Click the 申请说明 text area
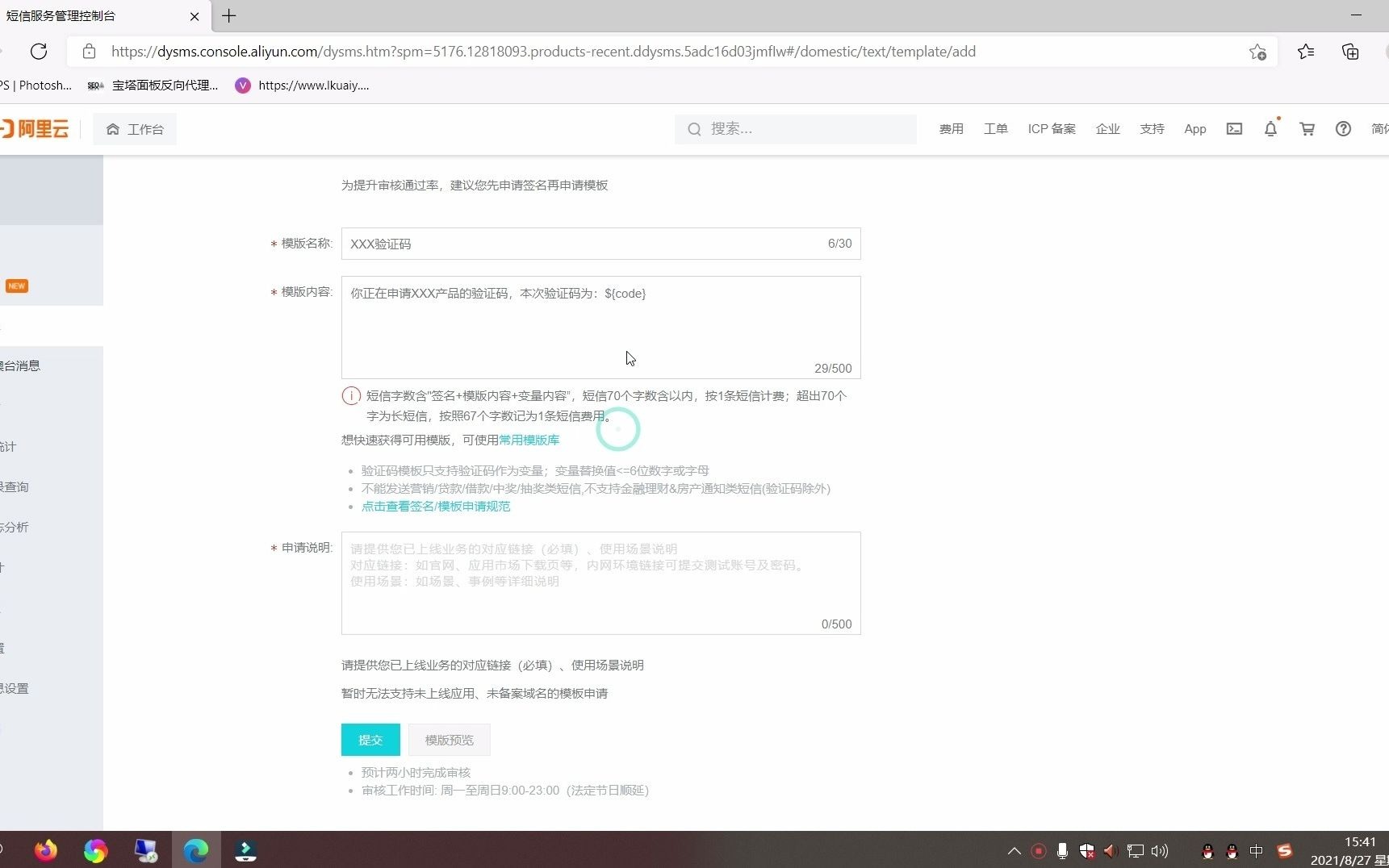The width and height of the screenshot is (1389, 868). coord(600,583)
